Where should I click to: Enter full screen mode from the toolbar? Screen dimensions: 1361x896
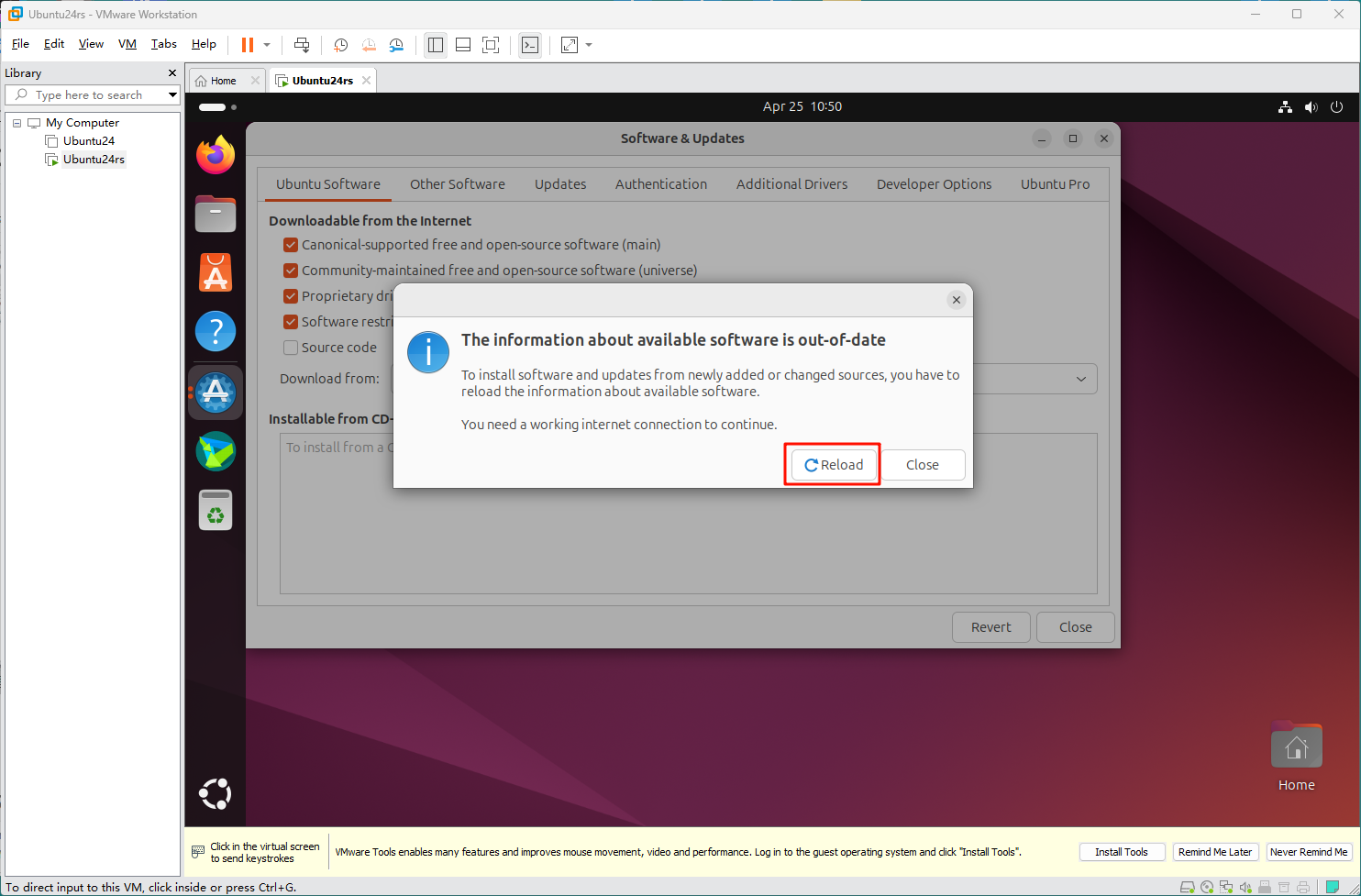[x=491, y=45]
